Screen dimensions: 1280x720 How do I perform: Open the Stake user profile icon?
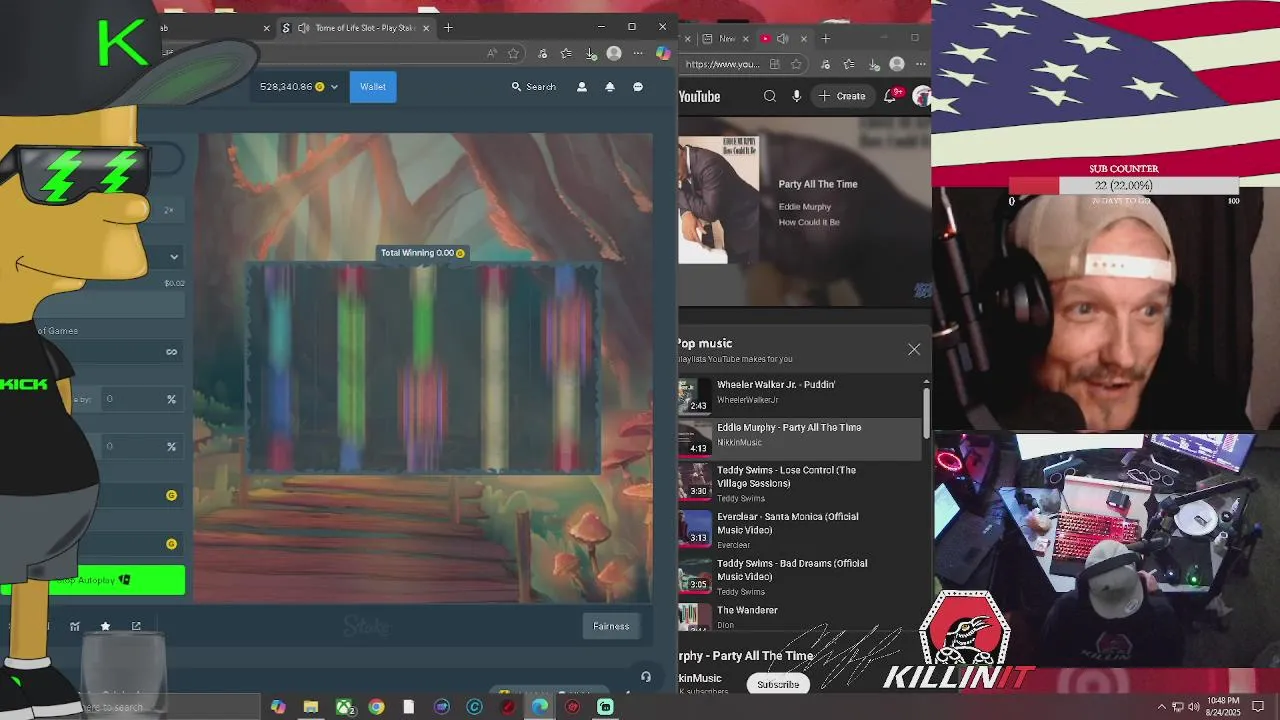click(x=582, y=87)
